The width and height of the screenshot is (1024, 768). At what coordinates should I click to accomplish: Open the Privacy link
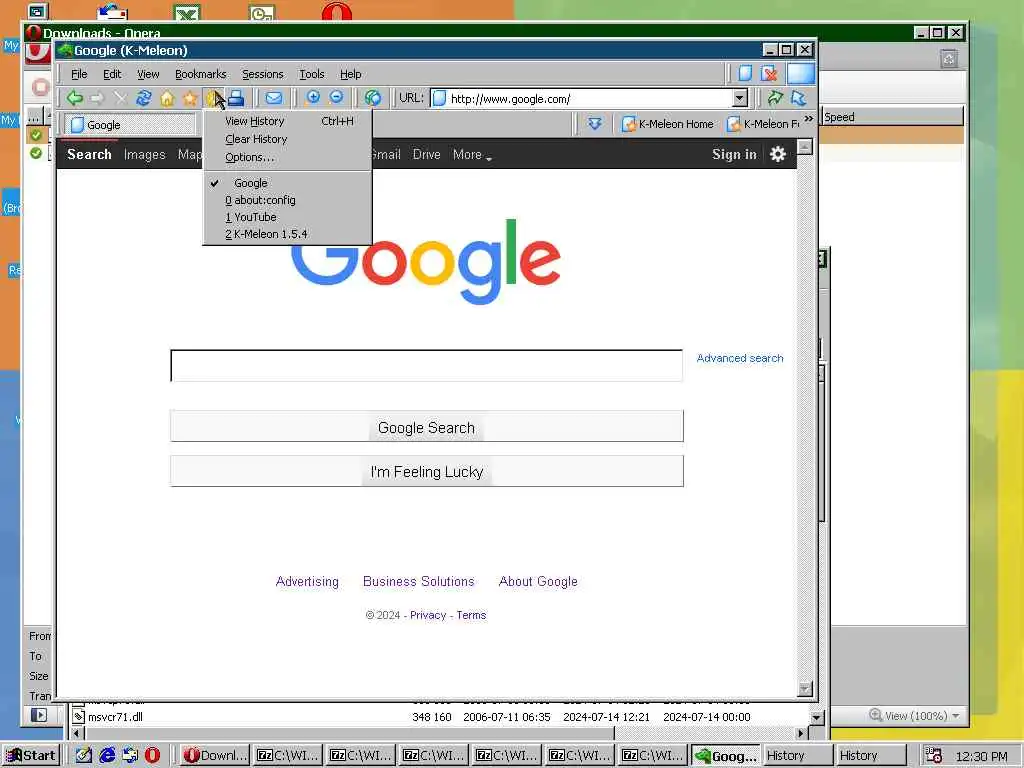[428, 615]
